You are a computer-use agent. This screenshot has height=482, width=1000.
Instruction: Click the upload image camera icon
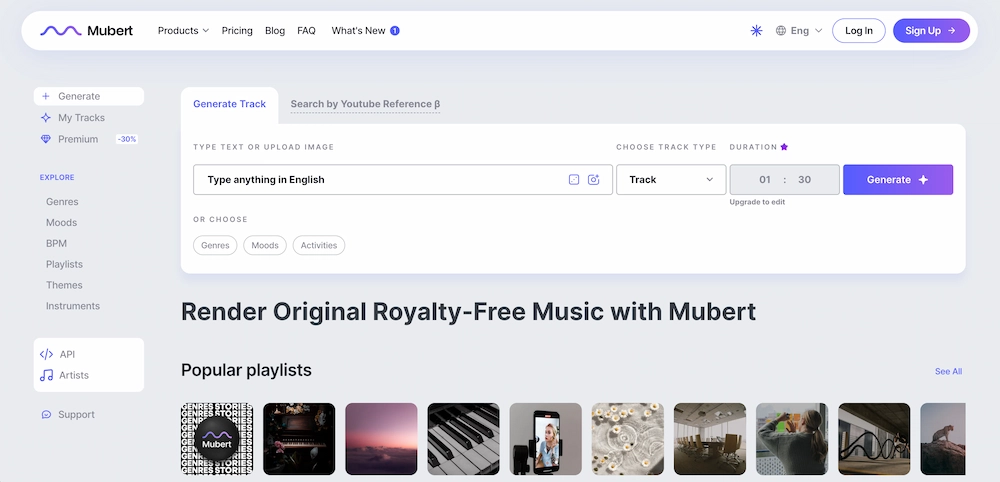pos(594,180)
